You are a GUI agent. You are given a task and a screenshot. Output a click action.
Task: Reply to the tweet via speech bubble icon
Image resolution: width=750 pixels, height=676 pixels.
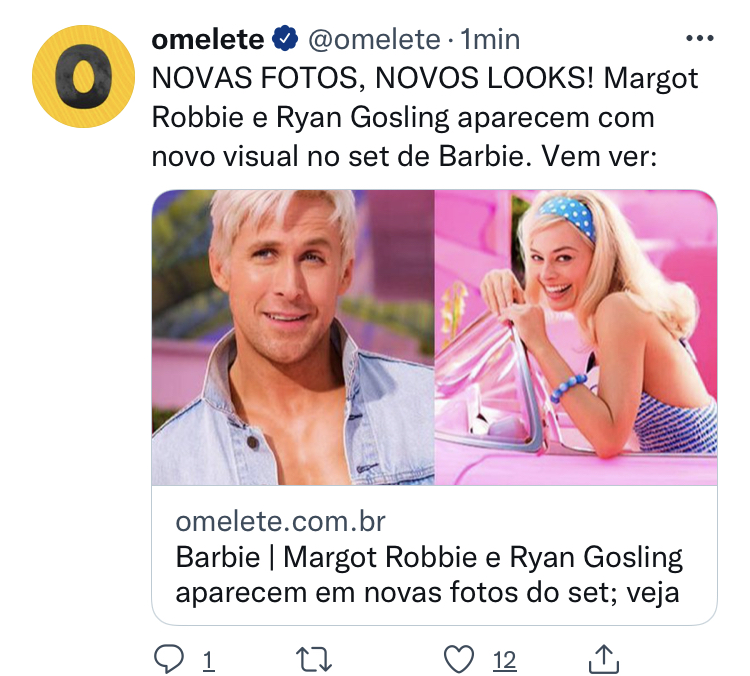pos(168,659)
